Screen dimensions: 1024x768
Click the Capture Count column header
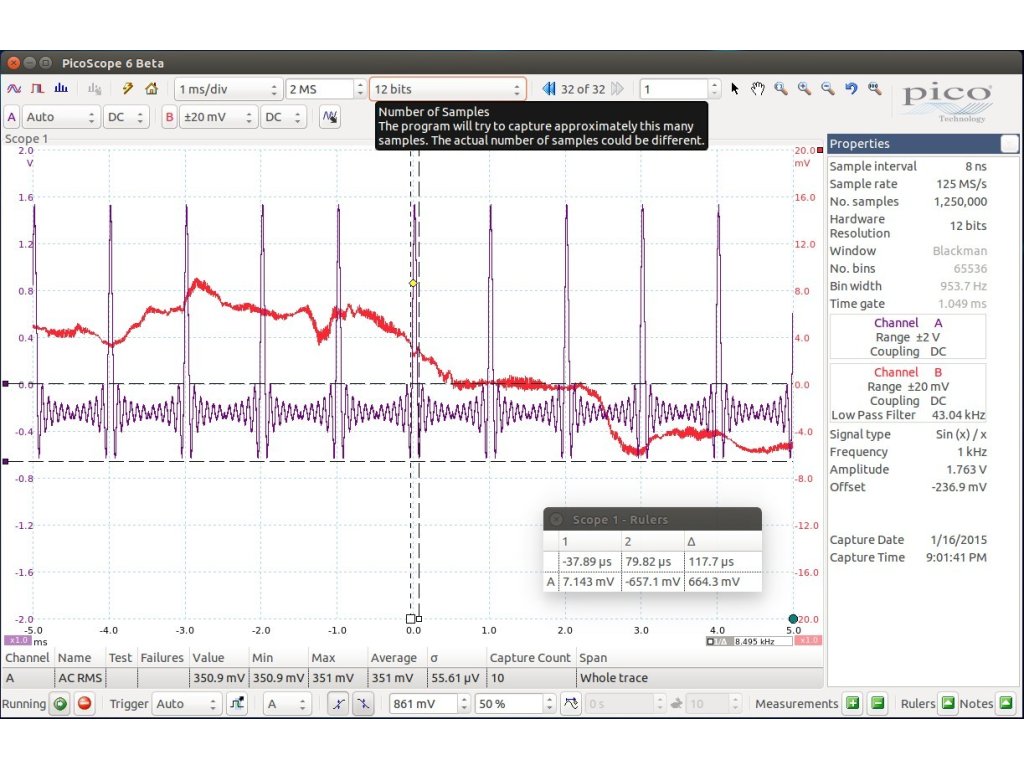[x=530, y=658]
